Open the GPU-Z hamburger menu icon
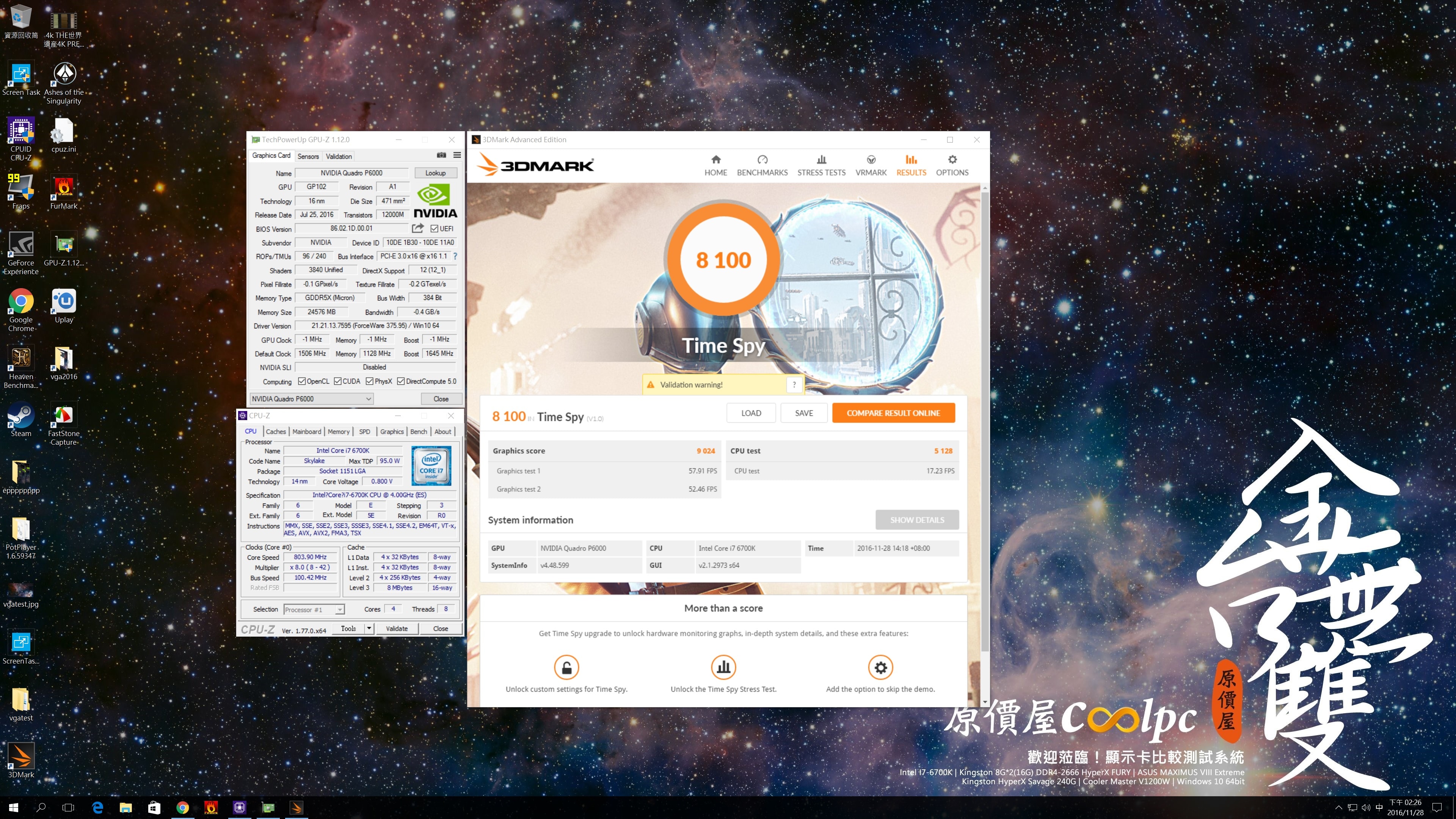 tap(457, 155)
